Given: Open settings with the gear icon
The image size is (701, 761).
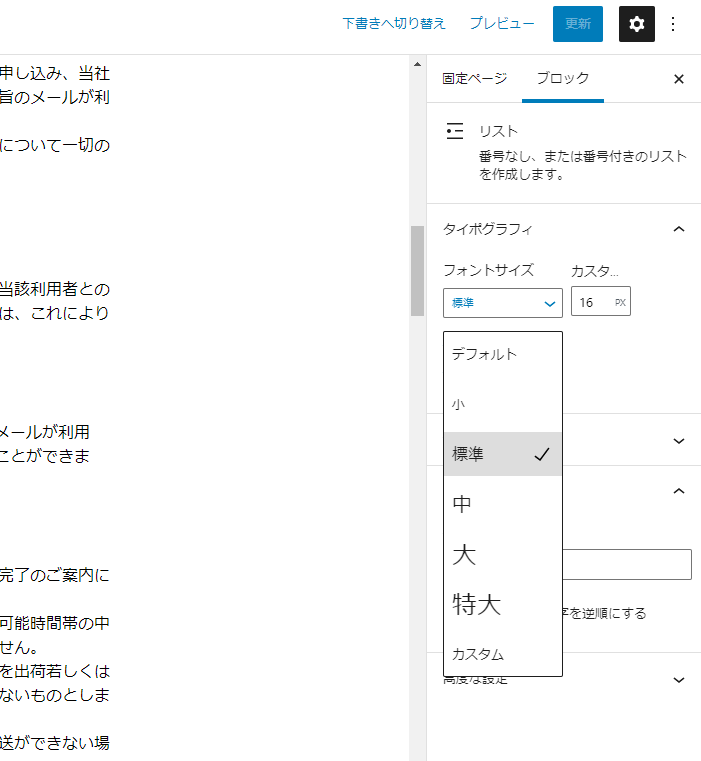Looking at the screenshot, I should pyautogui.click(x=636, y=24).
